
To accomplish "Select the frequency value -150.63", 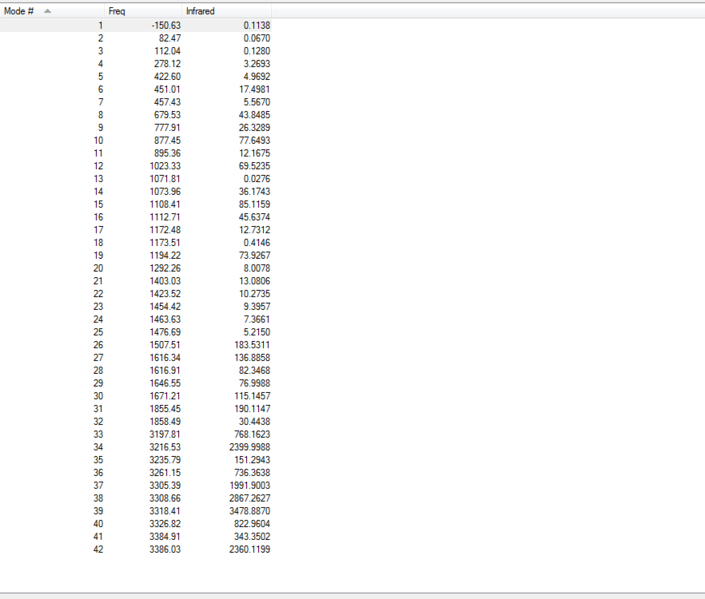I will click(166, 26).
